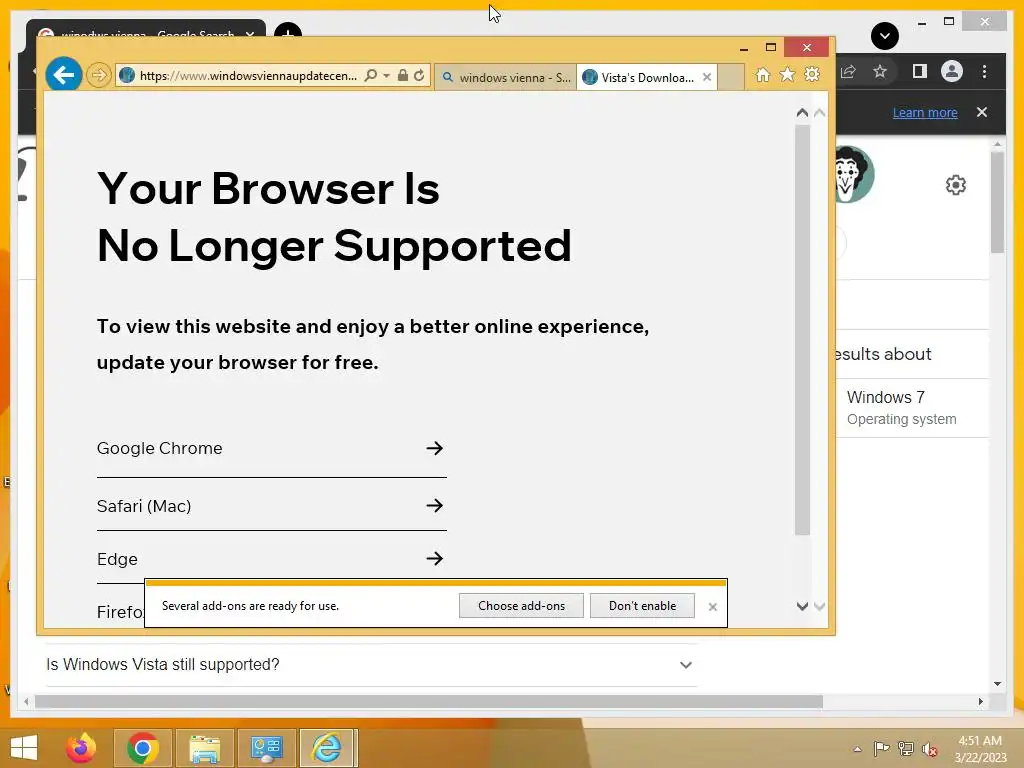Image resolution: width=1024 pixels, height=768 pixels.
Task: Click Chrome vertical scrollbar down arrow
Action: [x=997, y=684]
